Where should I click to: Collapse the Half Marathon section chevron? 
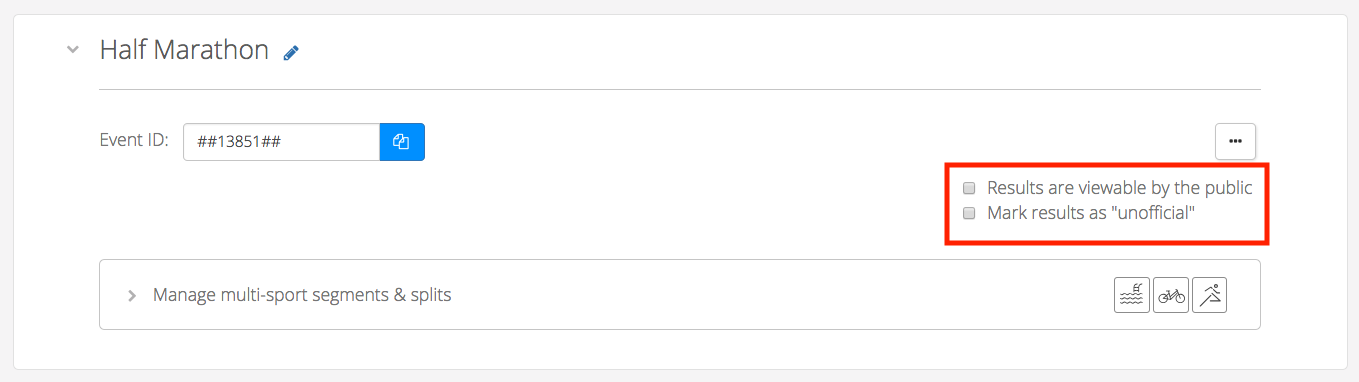[x=72, y=50]
